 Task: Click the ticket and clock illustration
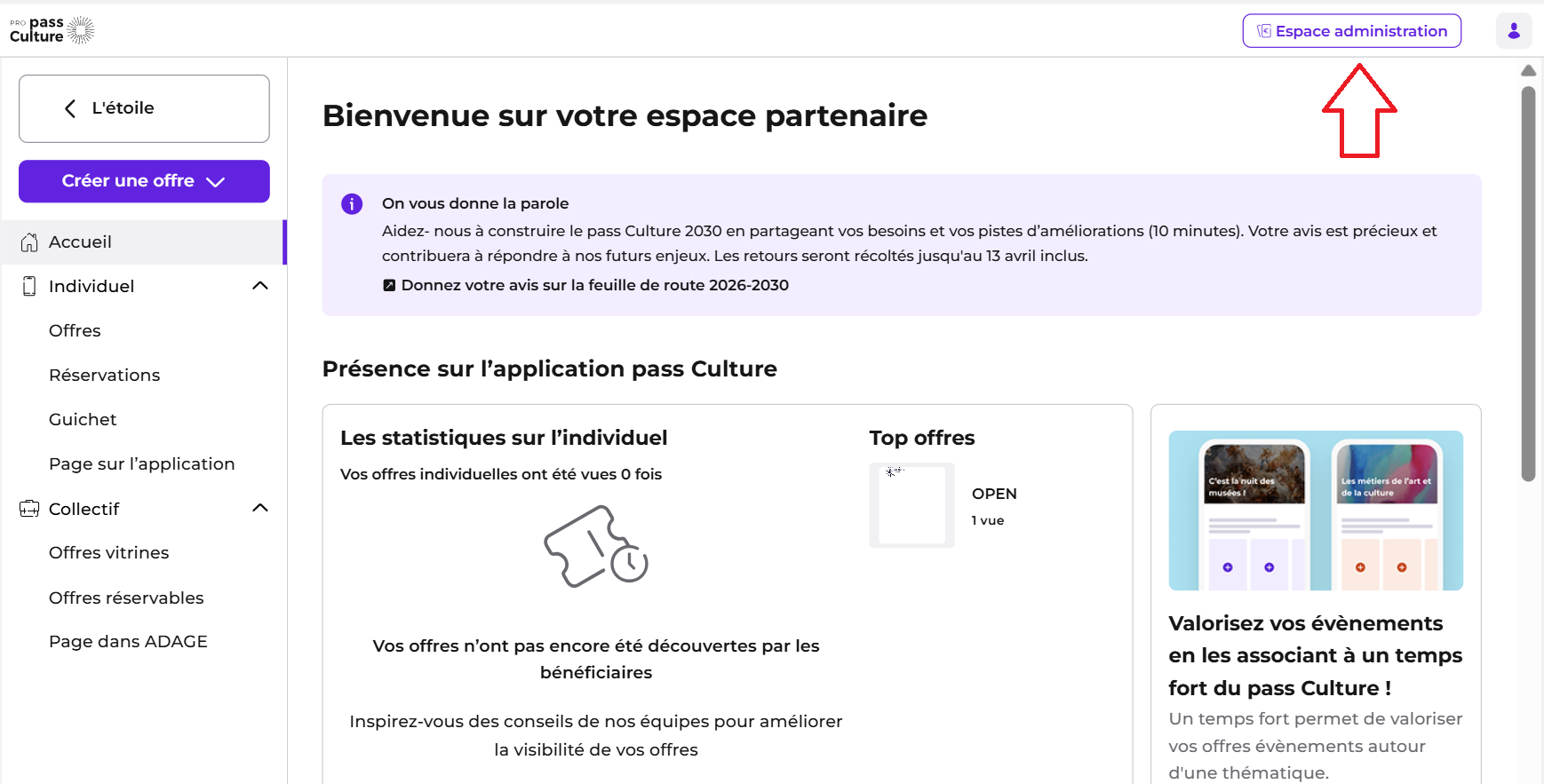tap(596, 546)
